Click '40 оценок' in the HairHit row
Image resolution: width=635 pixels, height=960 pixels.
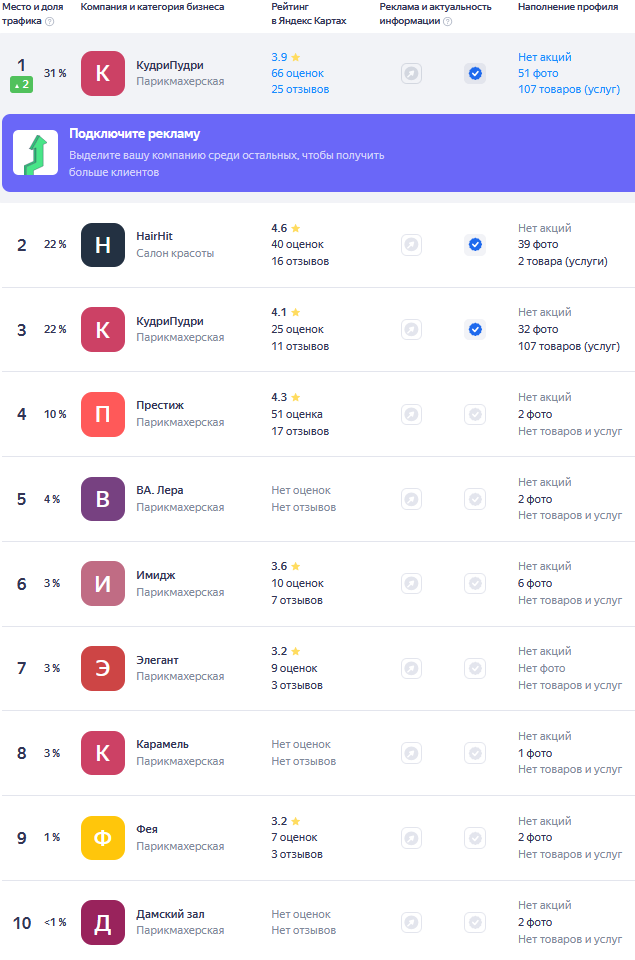[298, 244]
